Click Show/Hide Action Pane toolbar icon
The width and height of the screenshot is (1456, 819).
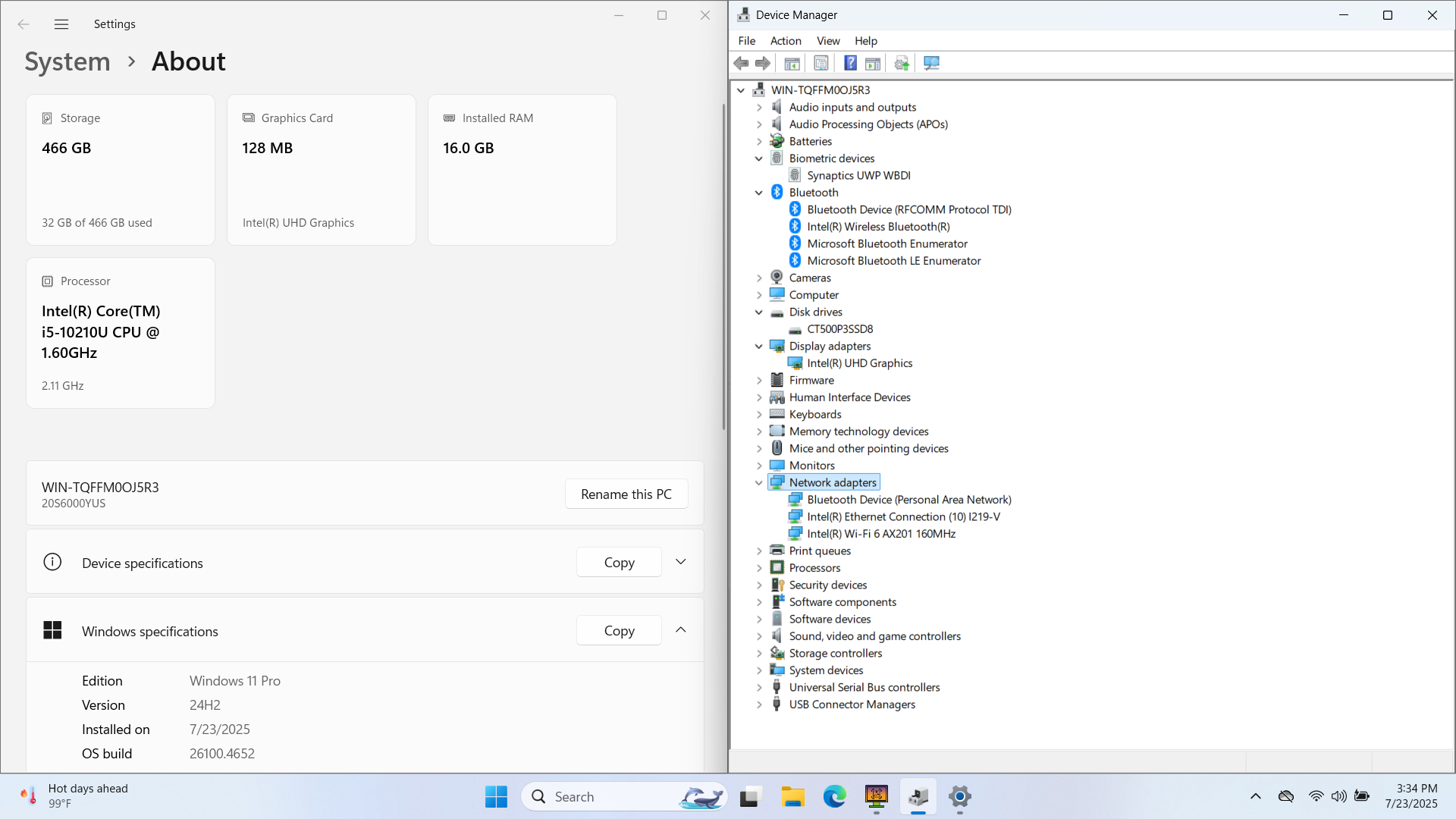[873, 64]
